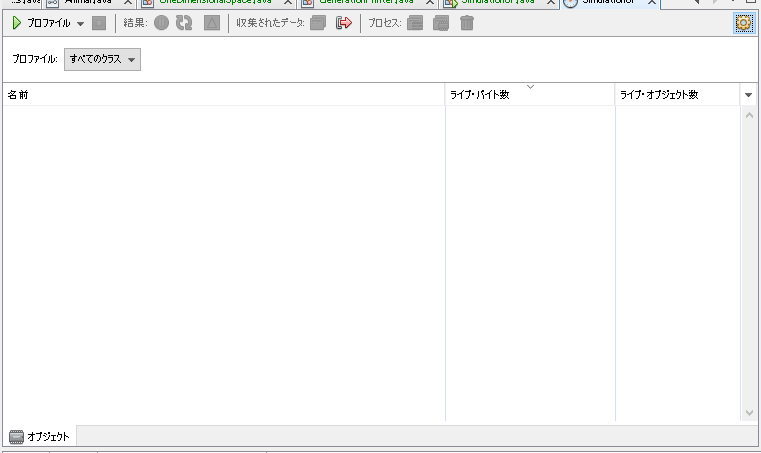This screenshot has height=453, width=761.
Task: Open the プロファイル button dropdown arrow
Action: (x=81, y=23)
